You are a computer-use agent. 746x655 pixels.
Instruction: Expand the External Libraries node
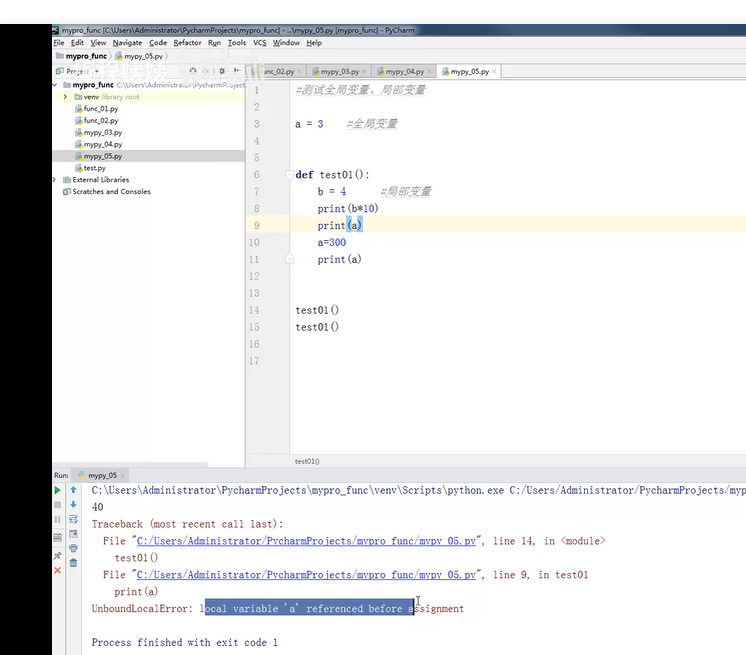(x=54, y=180)
